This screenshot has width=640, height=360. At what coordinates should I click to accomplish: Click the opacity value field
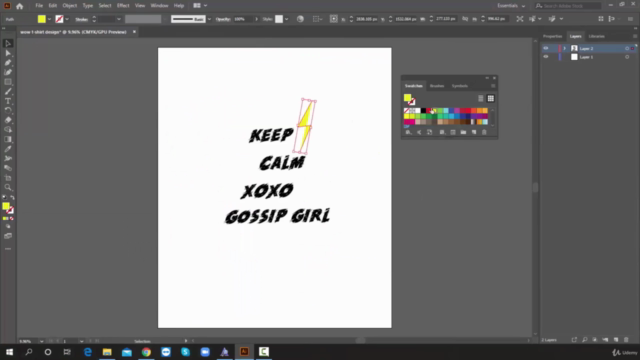[x=243, y=19]
